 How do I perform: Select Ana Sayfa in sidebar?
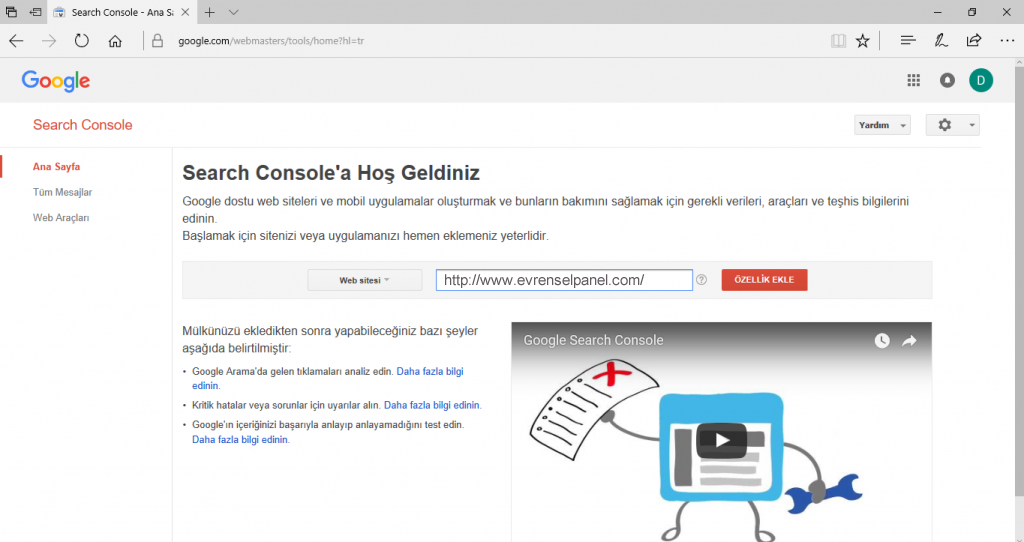click(56, 167)
